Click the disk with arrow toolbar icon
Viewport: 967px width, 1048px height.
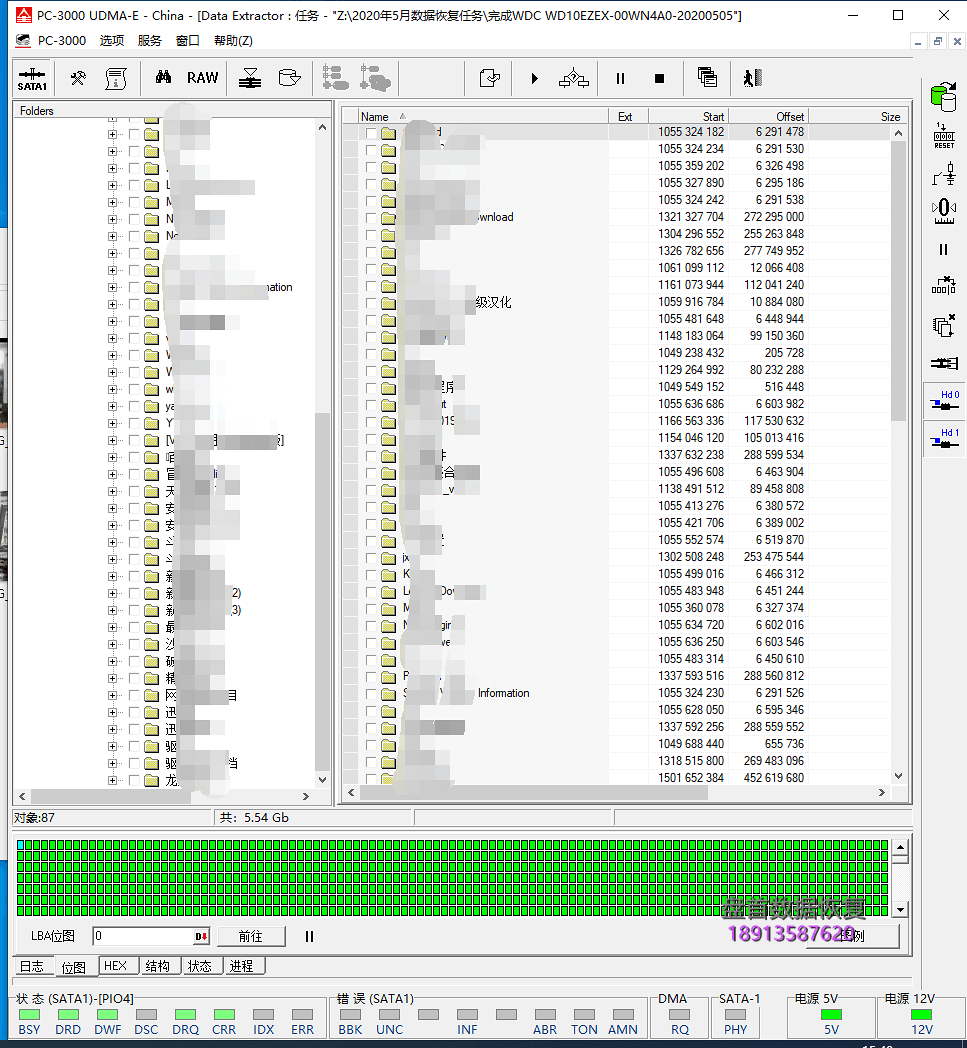coord(289,78)
